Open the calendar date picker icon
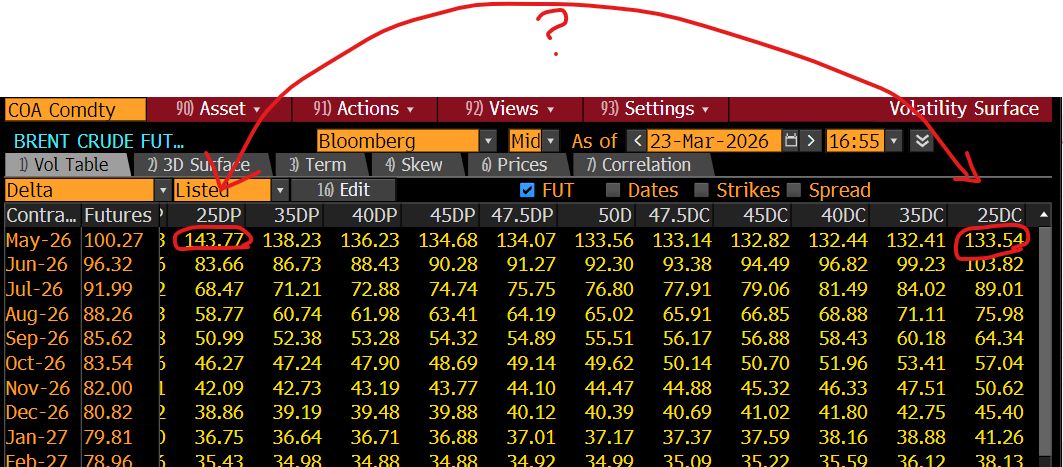 click(790, 141)
